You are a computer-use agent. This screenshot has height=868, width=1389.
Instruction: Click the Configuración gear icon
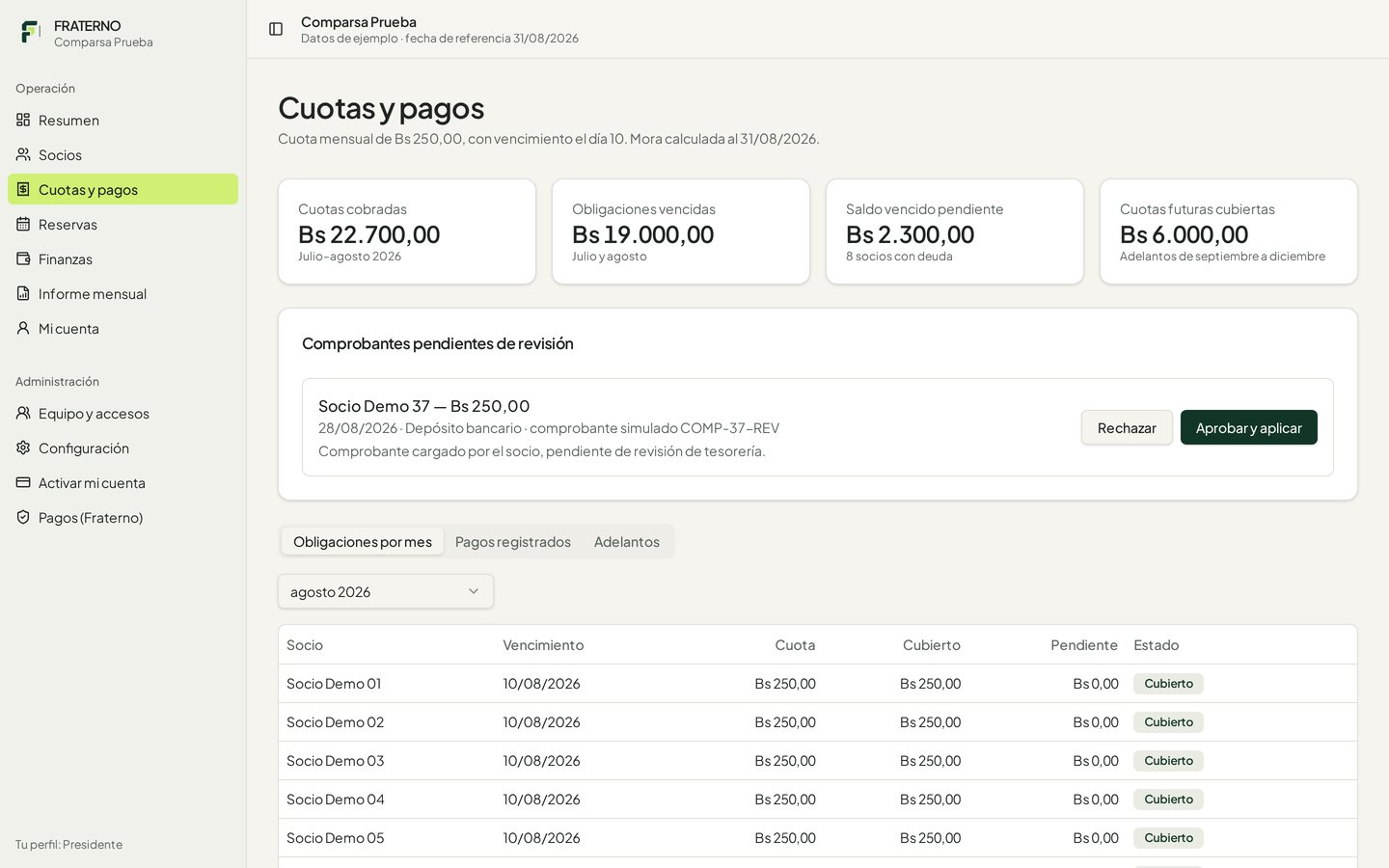pyautogui.click(x=23, y=448)
